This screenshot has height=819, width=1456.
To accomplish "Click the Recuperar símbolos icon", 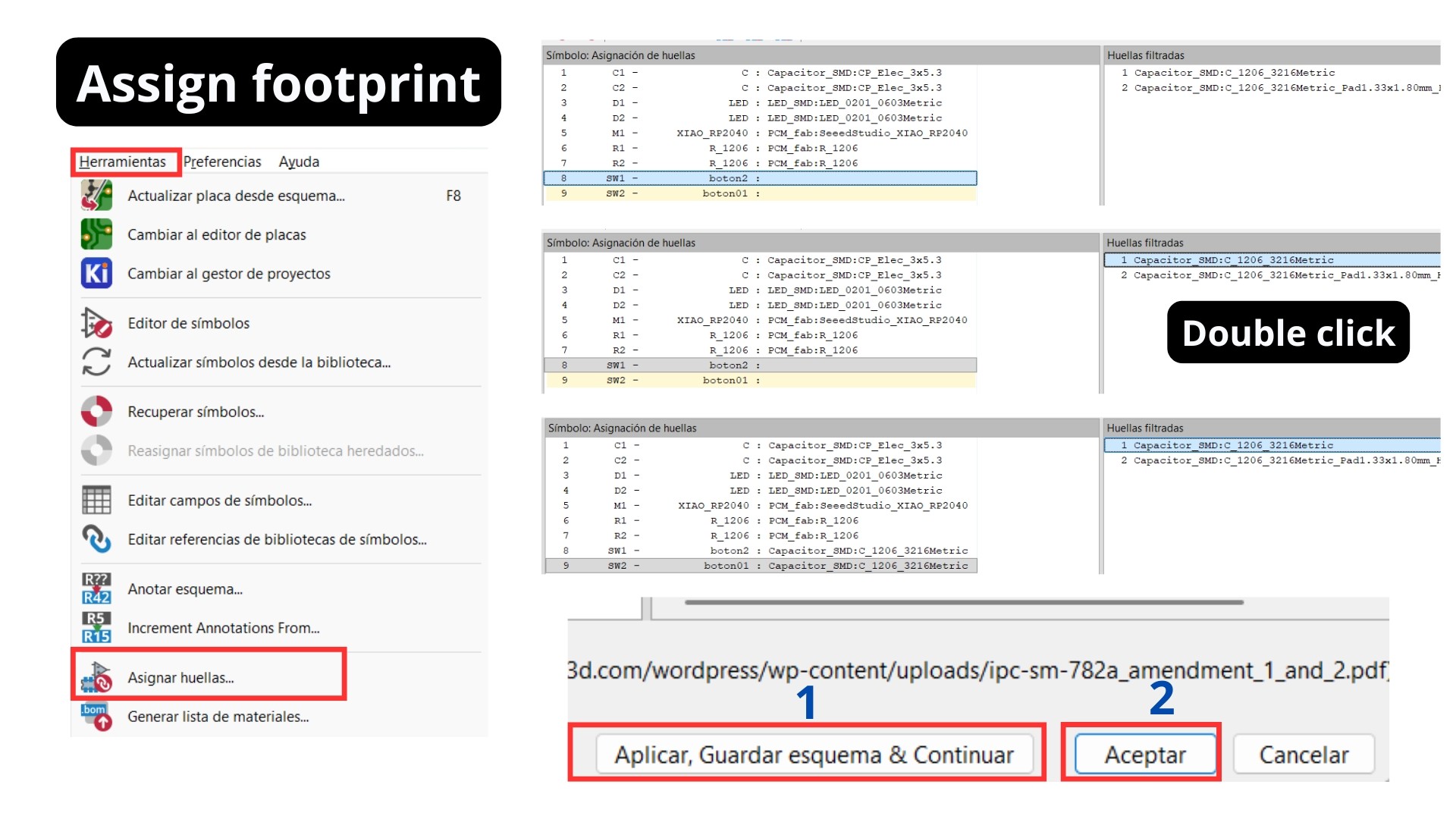I will [96, 412].
